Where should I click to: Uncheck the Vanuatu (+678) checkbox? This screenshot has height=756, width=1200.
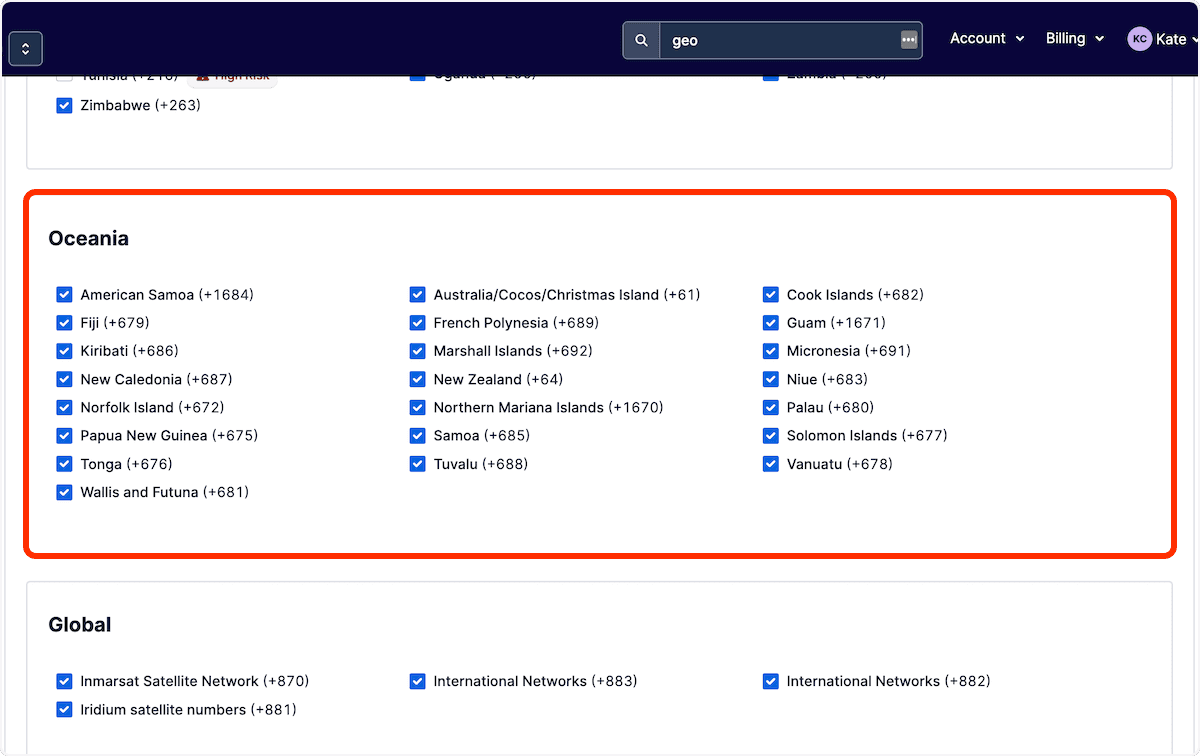point(771,464)
